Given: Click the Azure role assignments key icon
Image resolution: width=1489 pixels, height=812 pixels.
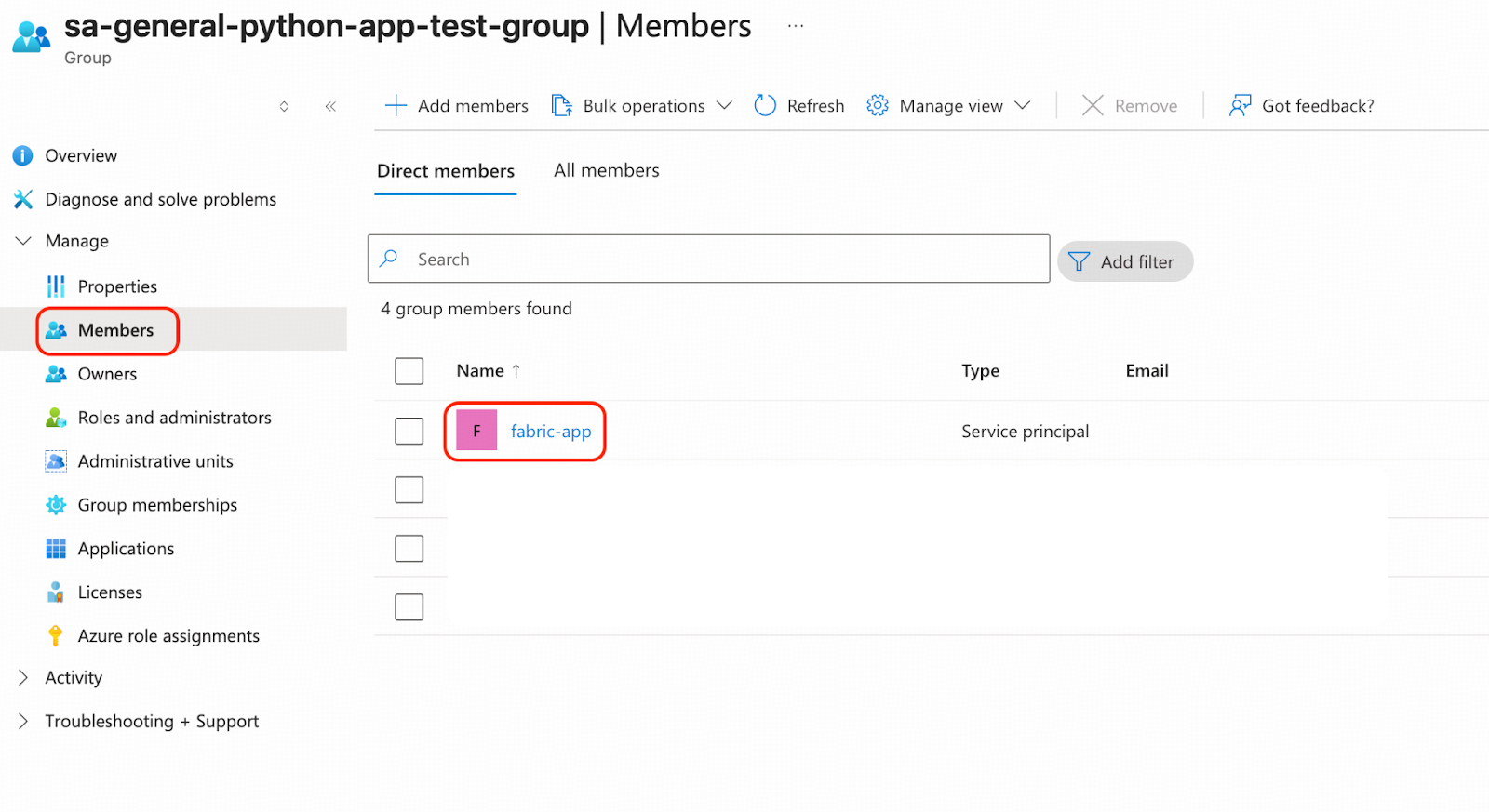Looking at the screenshot, I should tap(56, 636).
